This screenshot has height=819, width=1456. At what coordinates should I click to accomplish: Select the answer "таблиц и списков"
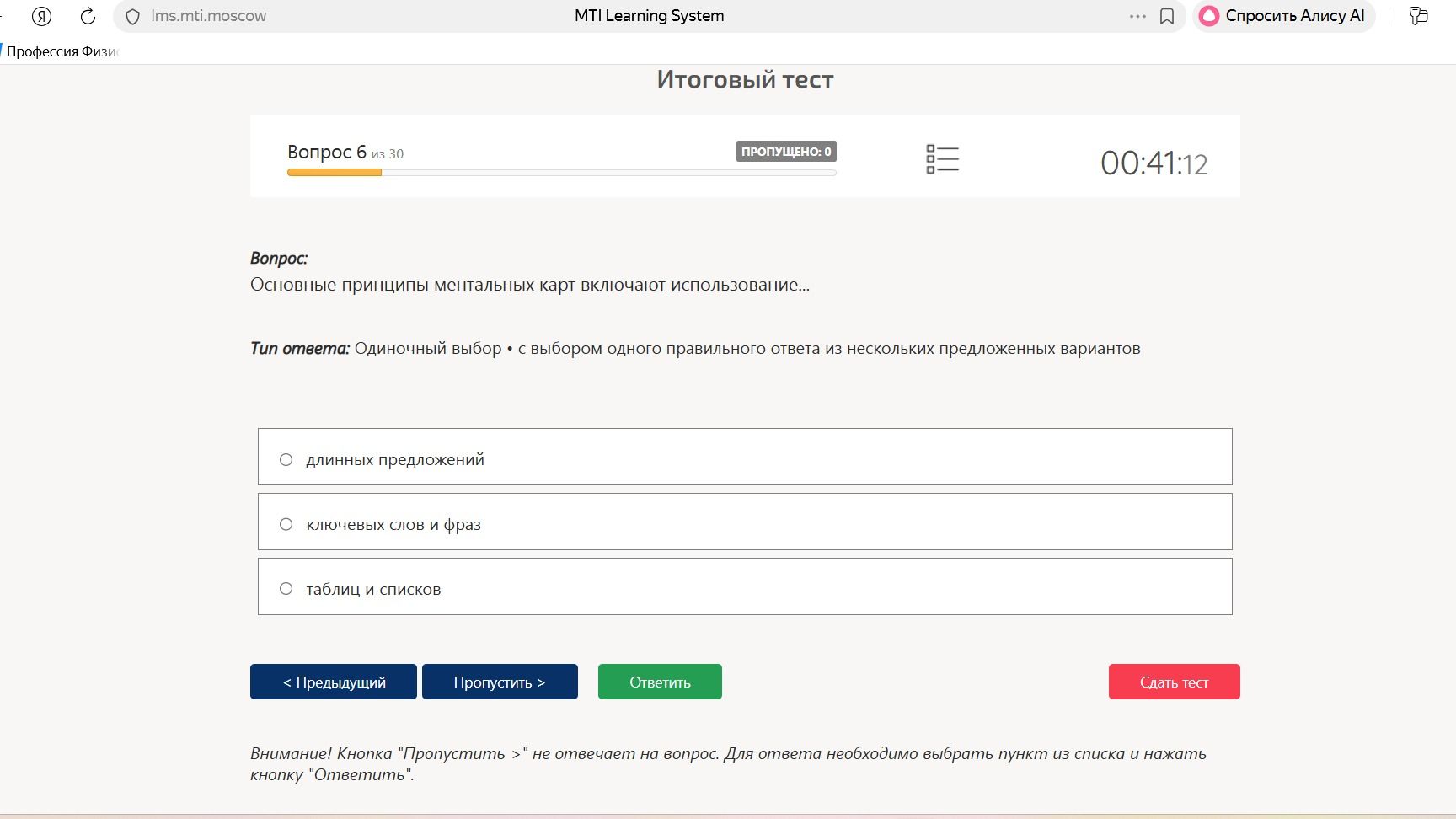point(745,586)
